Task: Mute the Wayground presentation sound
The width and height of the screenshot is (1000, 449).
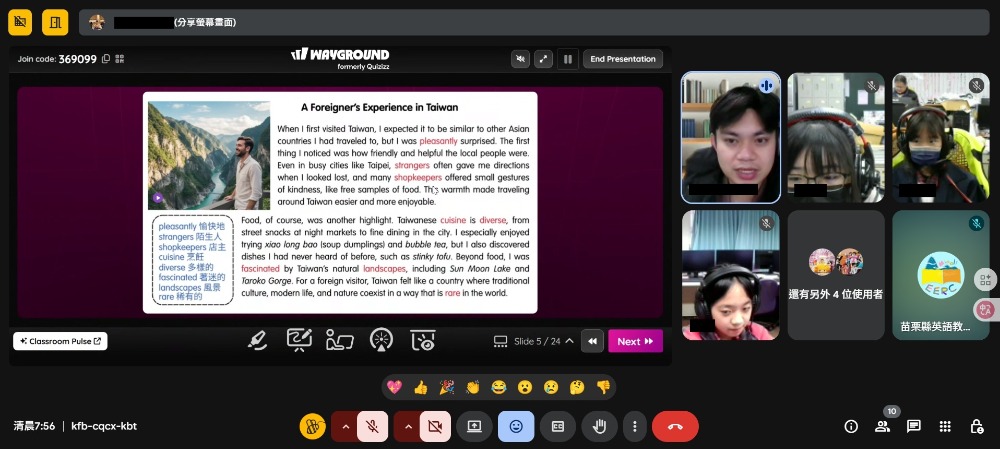Action: pos(519,59)
